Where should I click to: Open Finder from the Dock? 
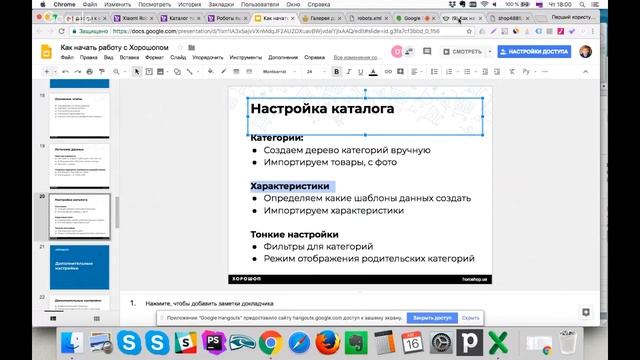point(72,342)
